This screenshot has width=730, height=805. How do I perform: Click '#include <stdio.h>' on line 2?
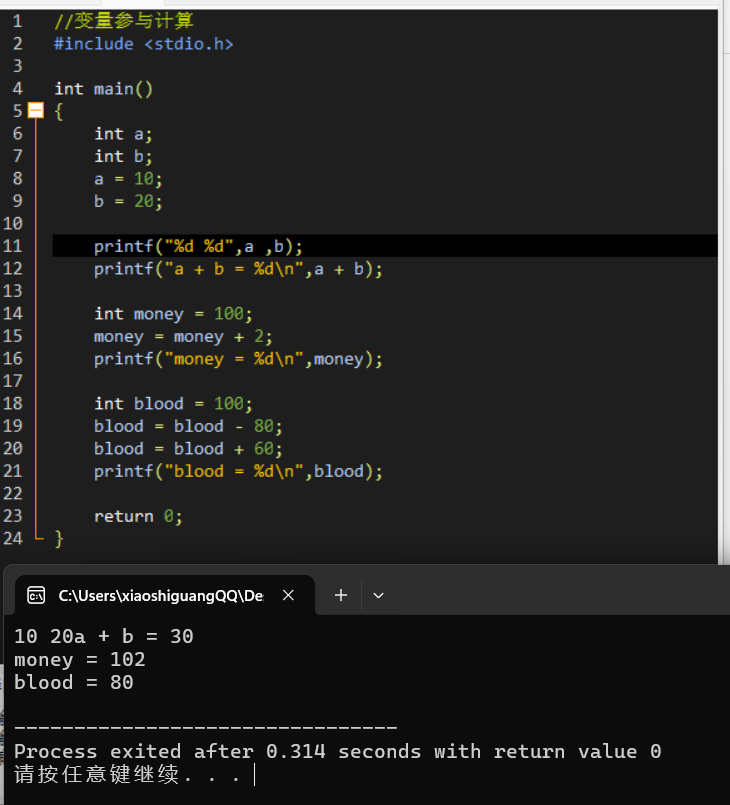coord(144,44)
